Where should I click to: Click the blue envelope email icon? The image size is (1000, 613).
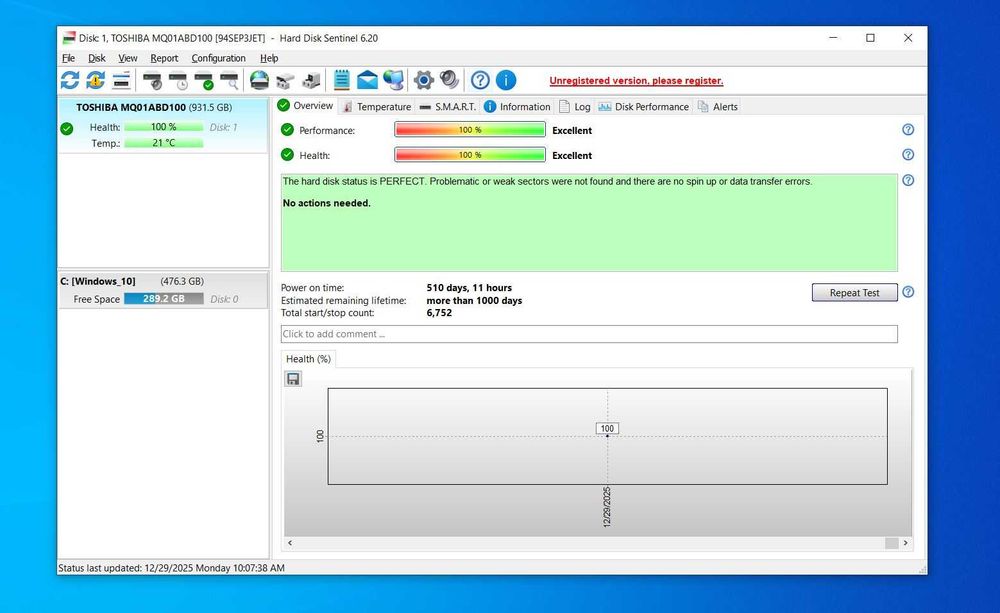(x=367, y=80)
